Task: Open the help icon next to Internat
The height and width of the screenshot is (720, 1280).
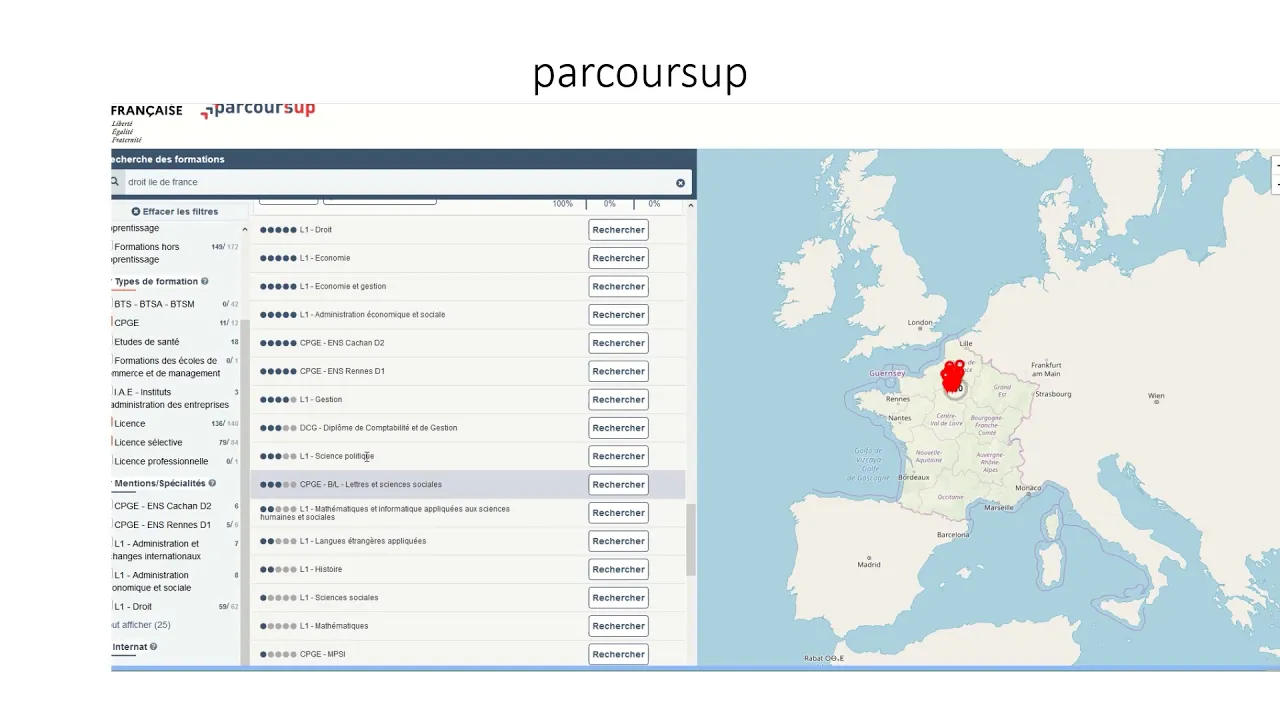Action: [x=153, y=647]
